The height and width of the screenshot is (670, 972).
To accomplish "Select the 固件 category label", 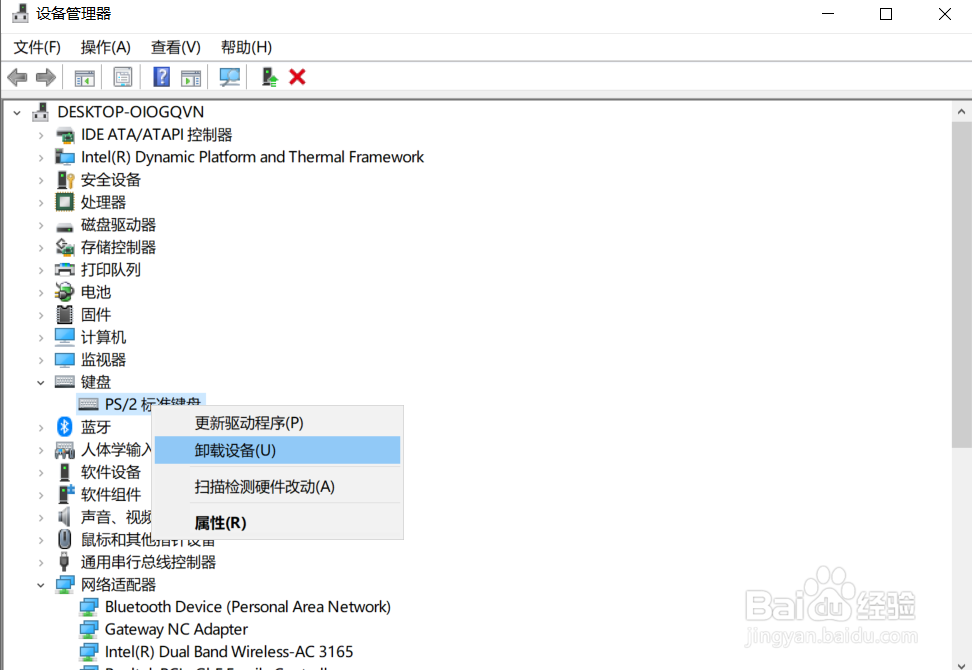I will pyautogui.click(x=96, y=314).
